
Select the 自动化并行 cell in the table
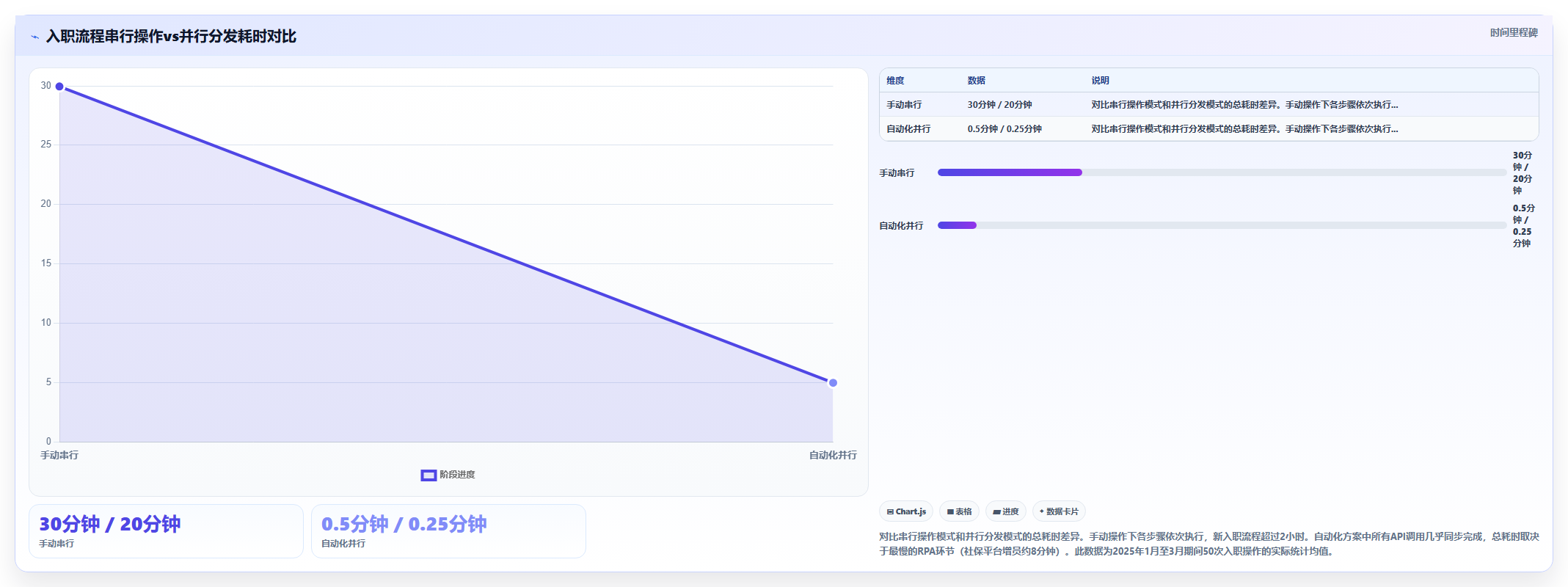click(x=908, y=129)
